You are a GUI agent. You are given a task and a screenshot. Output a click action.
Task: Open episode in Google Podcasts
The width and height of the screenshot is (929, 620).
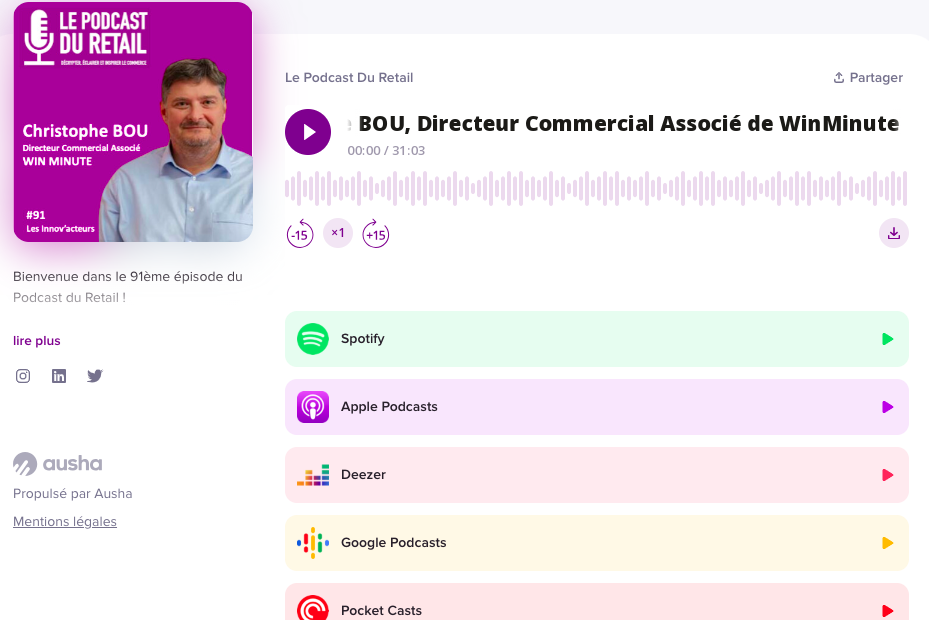point(596,543)
